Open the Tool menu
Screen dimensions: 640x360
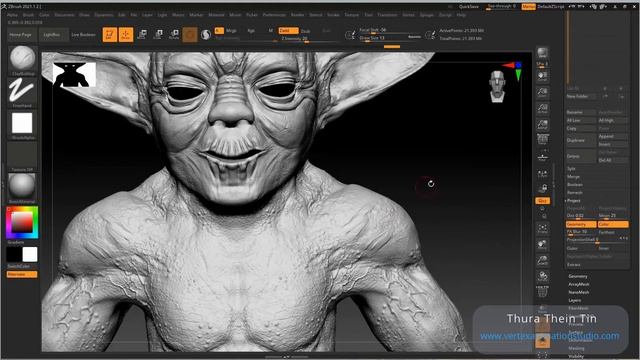(368, 15)
